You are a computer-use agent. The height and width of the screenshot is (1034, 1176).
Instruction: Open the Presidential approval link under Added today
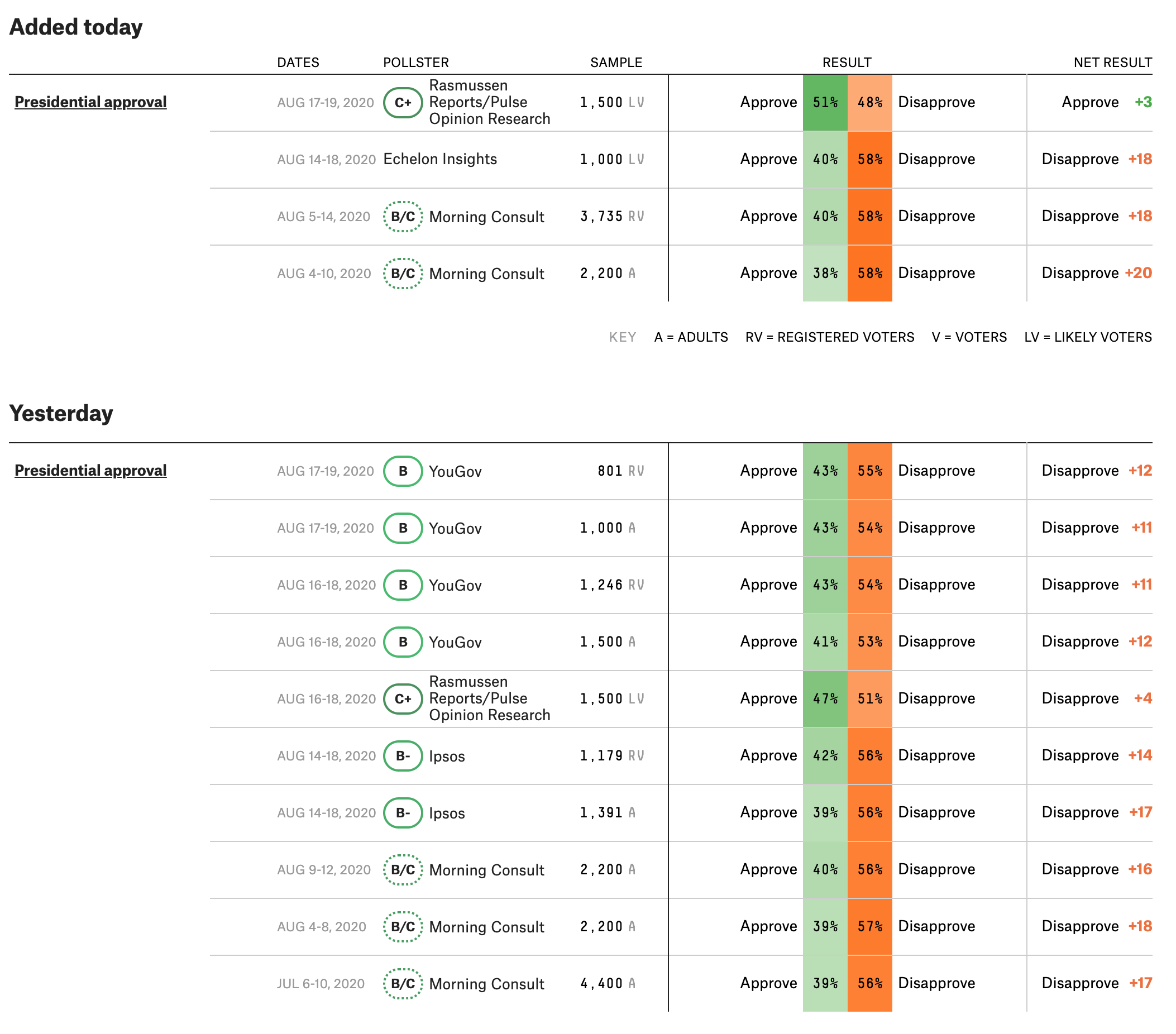click(x=90, y=102)
